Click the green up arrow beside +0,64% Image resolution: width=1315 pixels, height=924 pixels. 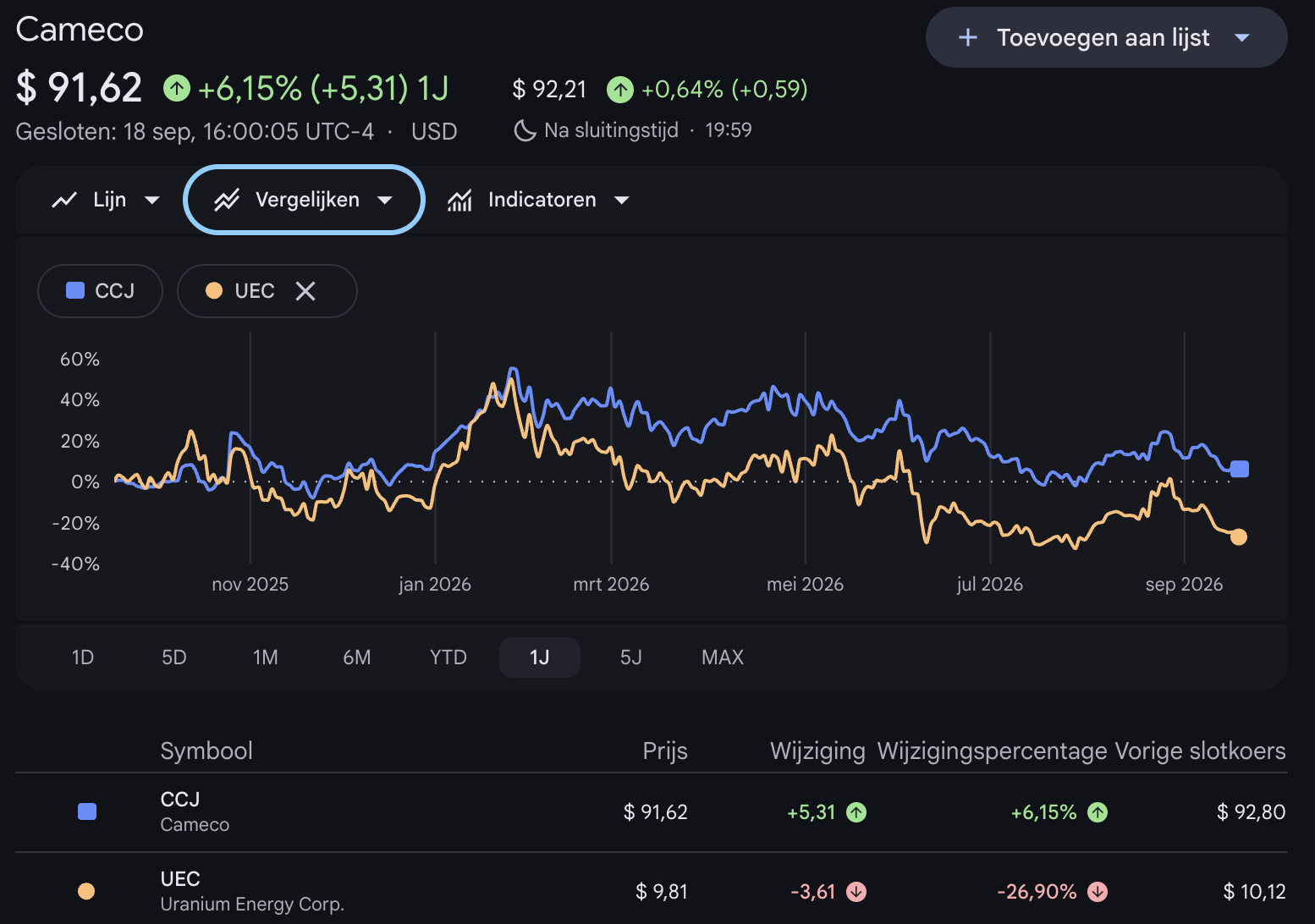point(620,89)
